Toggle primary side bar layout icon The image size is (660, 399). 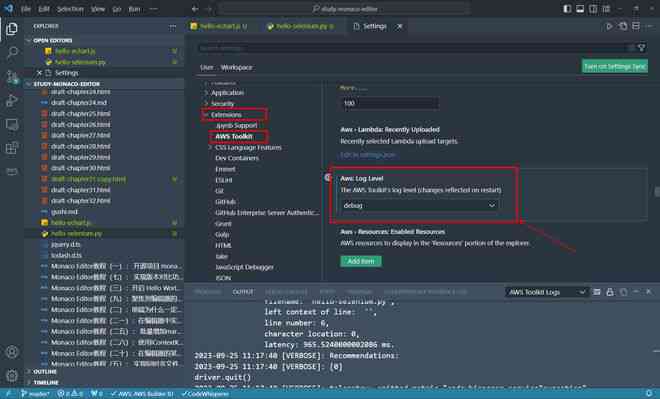[x=567, y=9]
